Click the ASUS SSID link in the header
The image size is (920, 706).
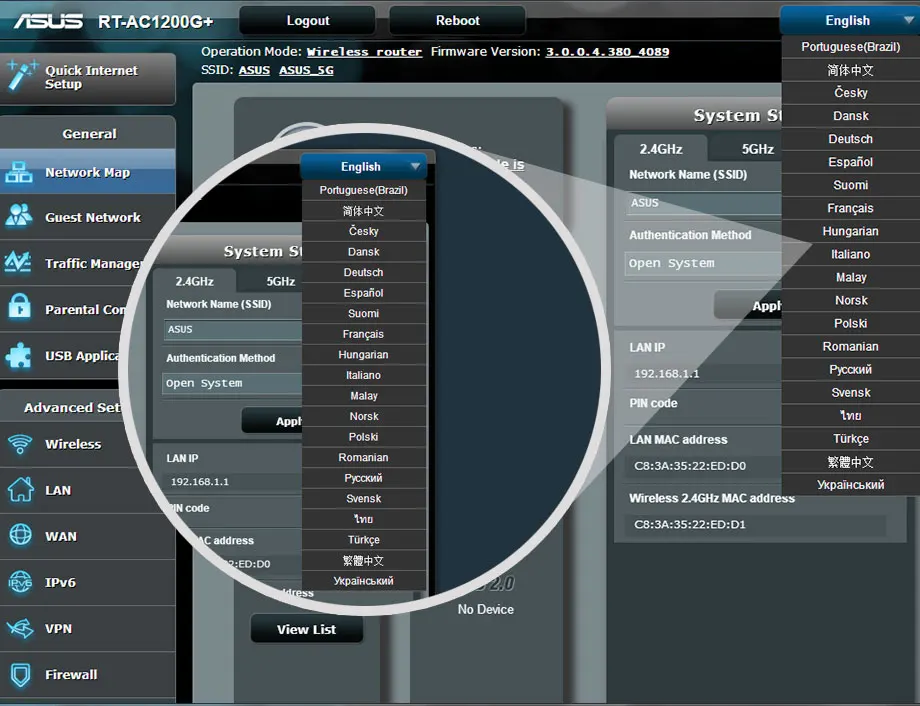[x=254, y=70]
